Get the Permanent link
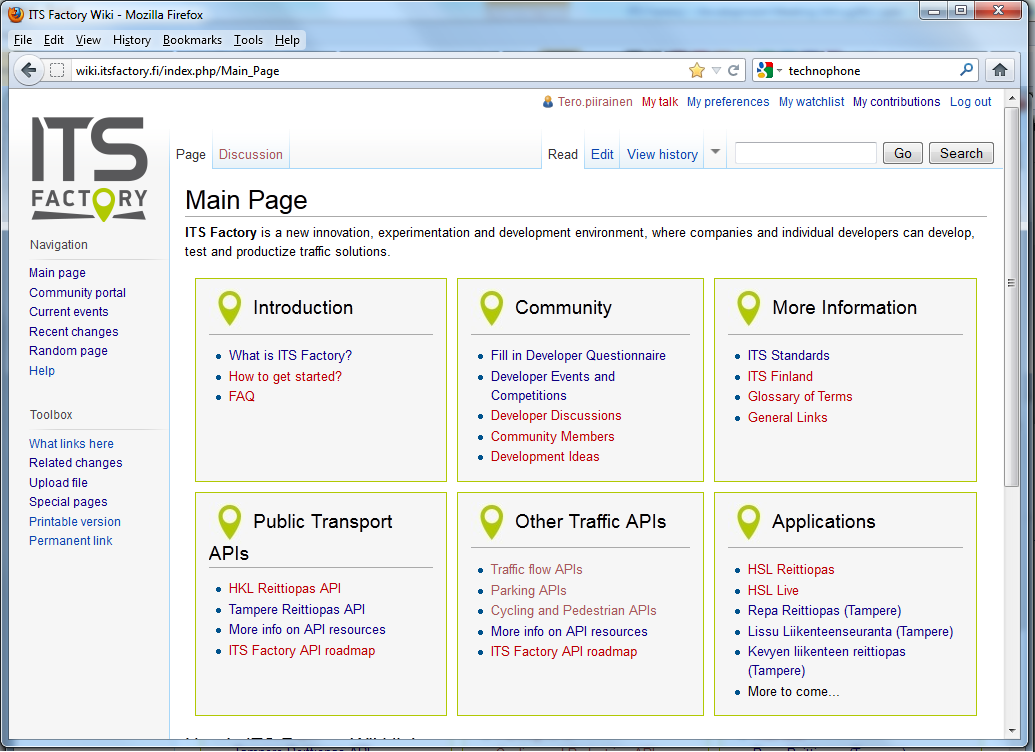 pyautogui.click(x=71, y=541)
